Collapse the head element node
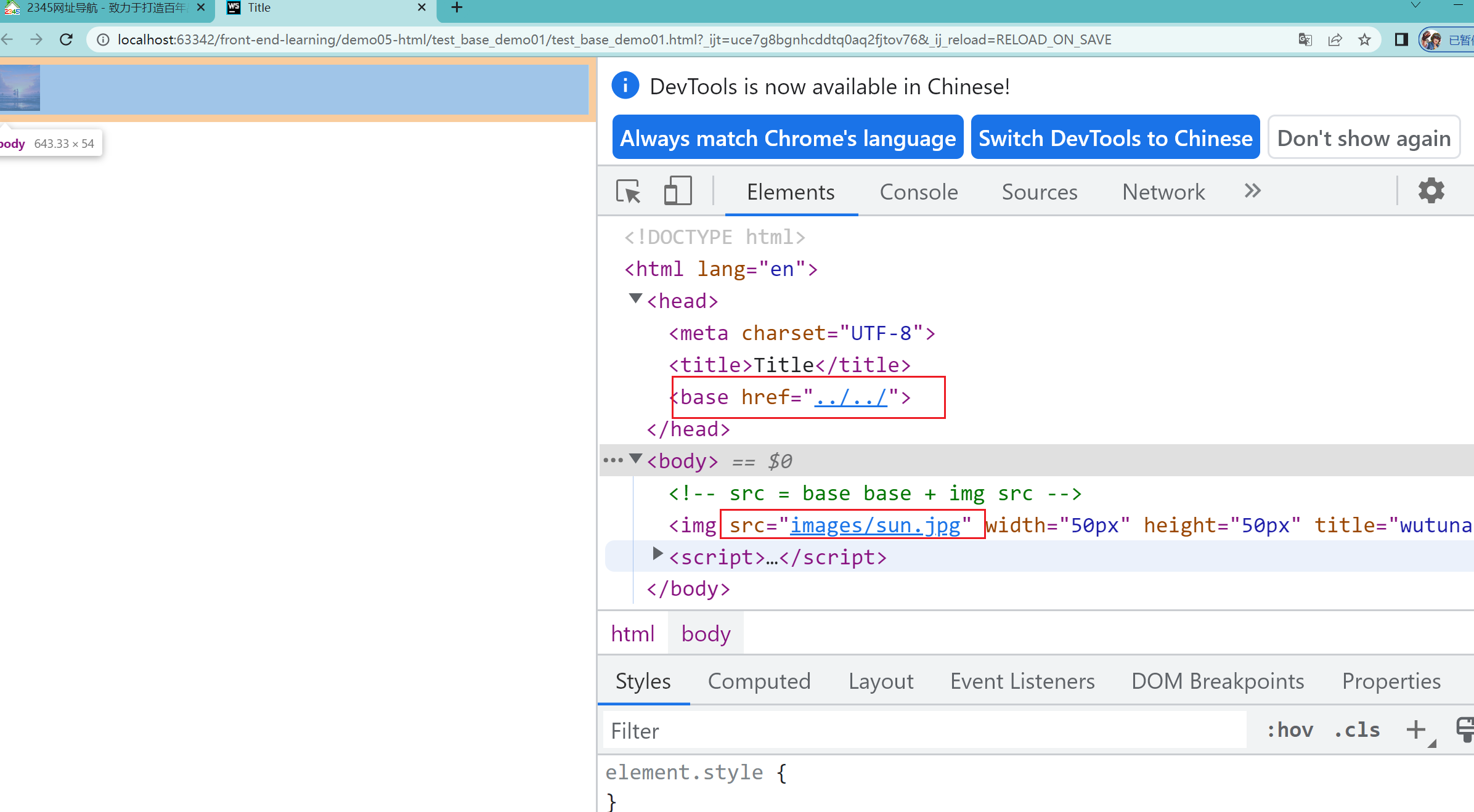This screenshot has width=1474, height=812. 635,299
